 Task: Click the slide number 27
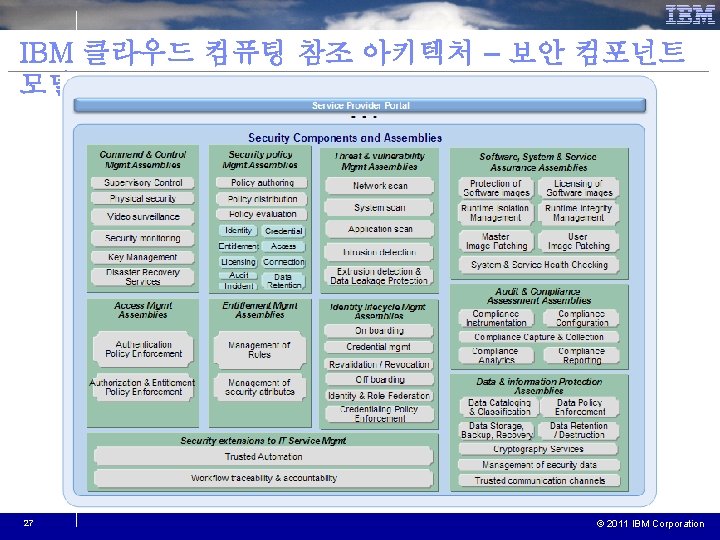tap(28, 523)
